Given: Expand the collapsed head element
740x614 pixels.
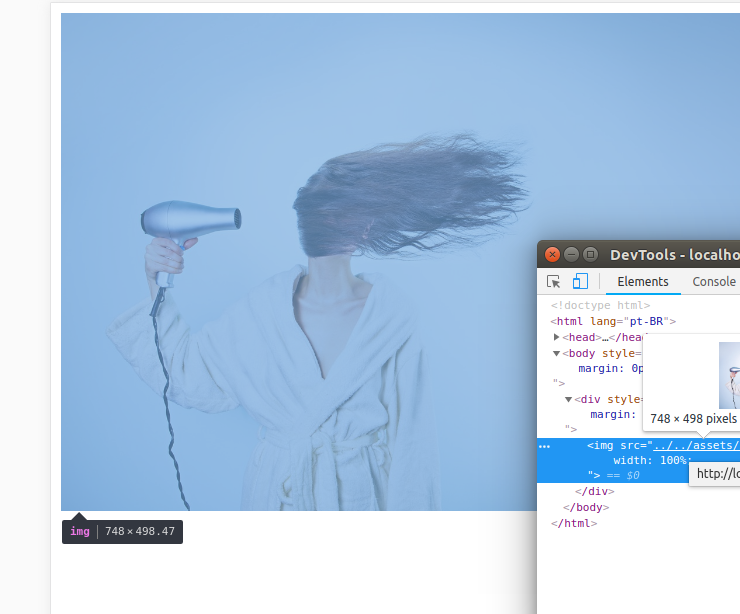Looking at the screenshot, I should pos(556,337).
